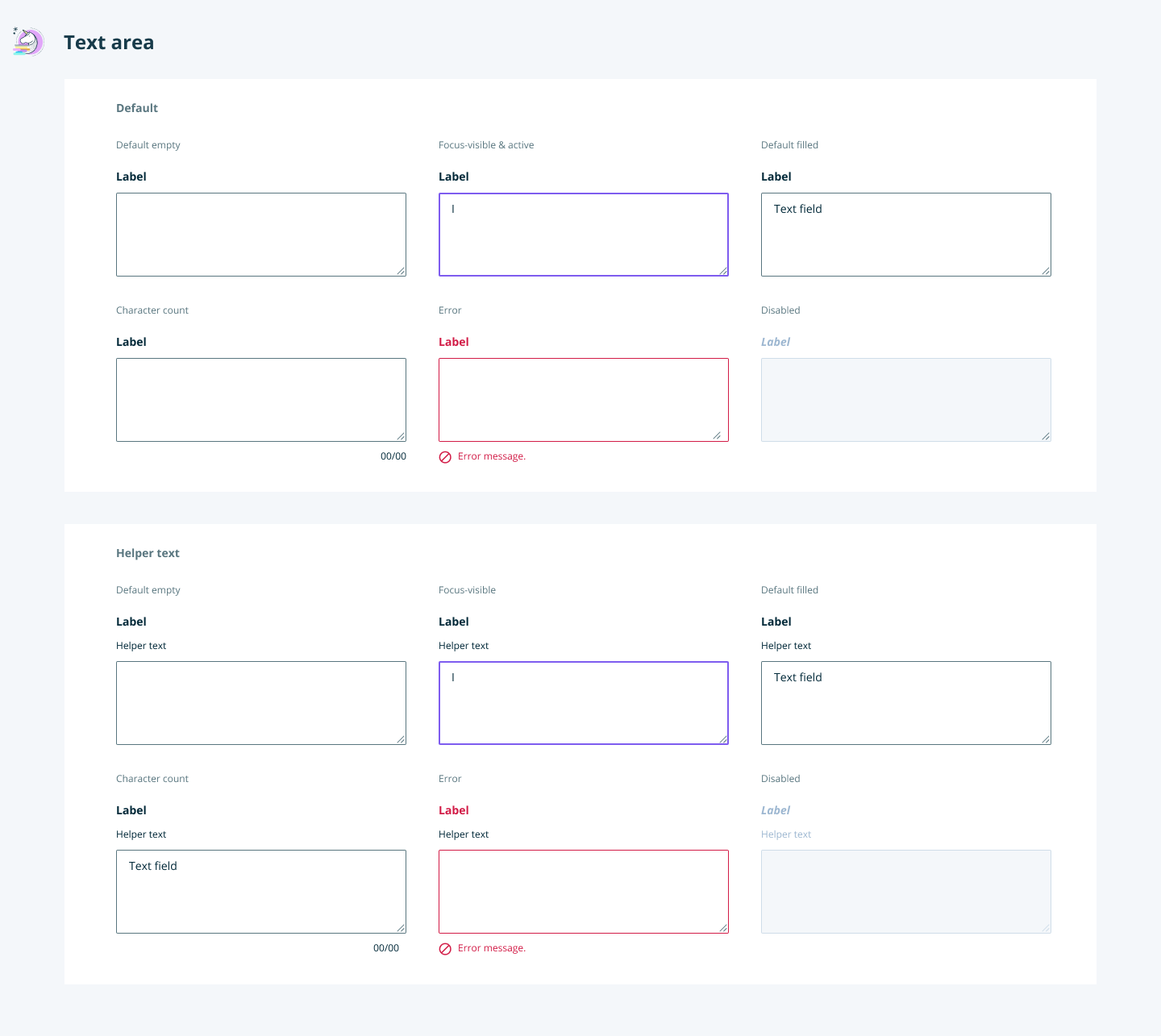This screenshot has width=1161, height=1036.
Task: Click the Disabled textarea in Default section
Action: point(906,400)
